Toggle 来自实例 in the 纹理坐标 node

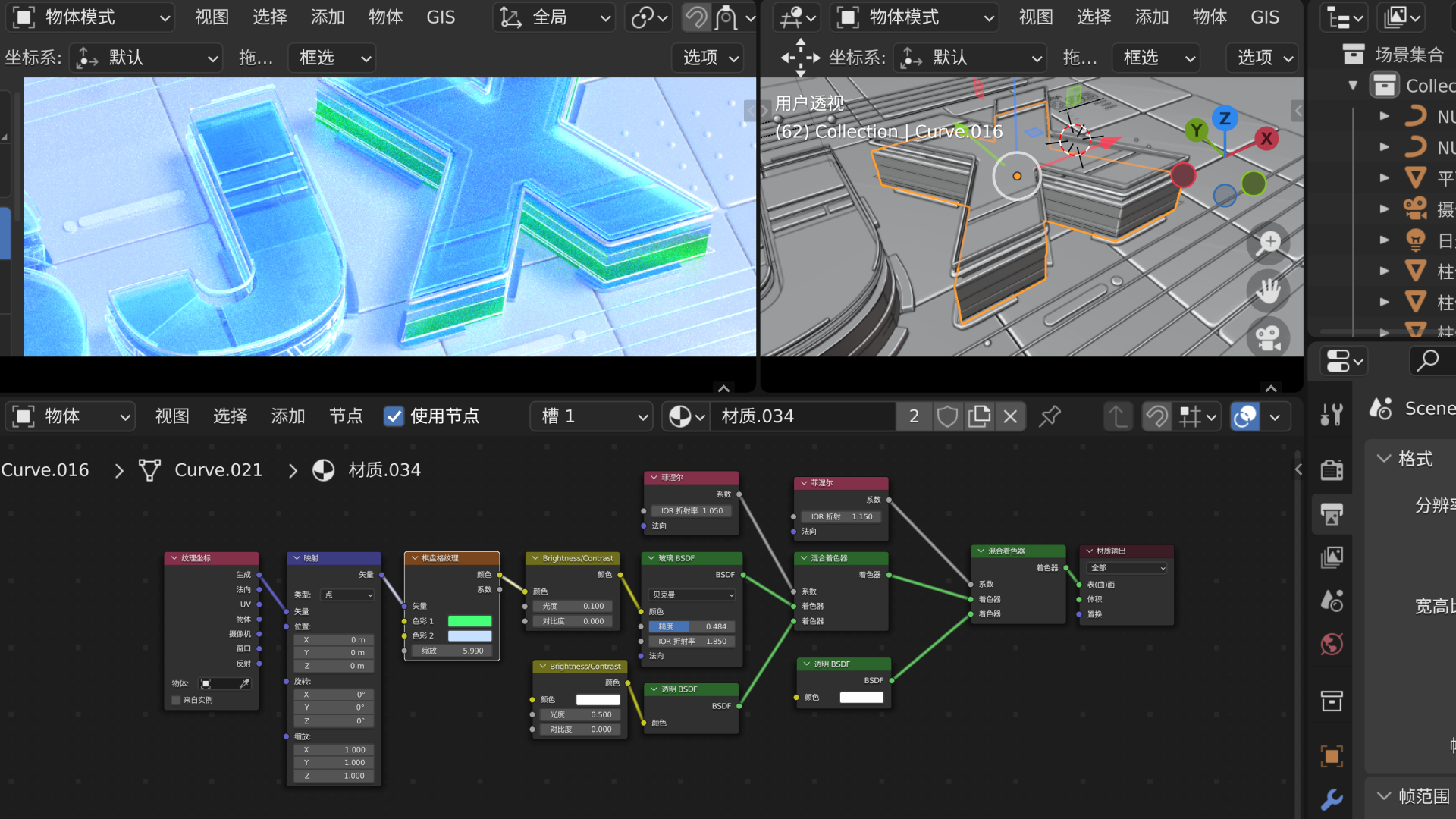click(x=175, y=700)
